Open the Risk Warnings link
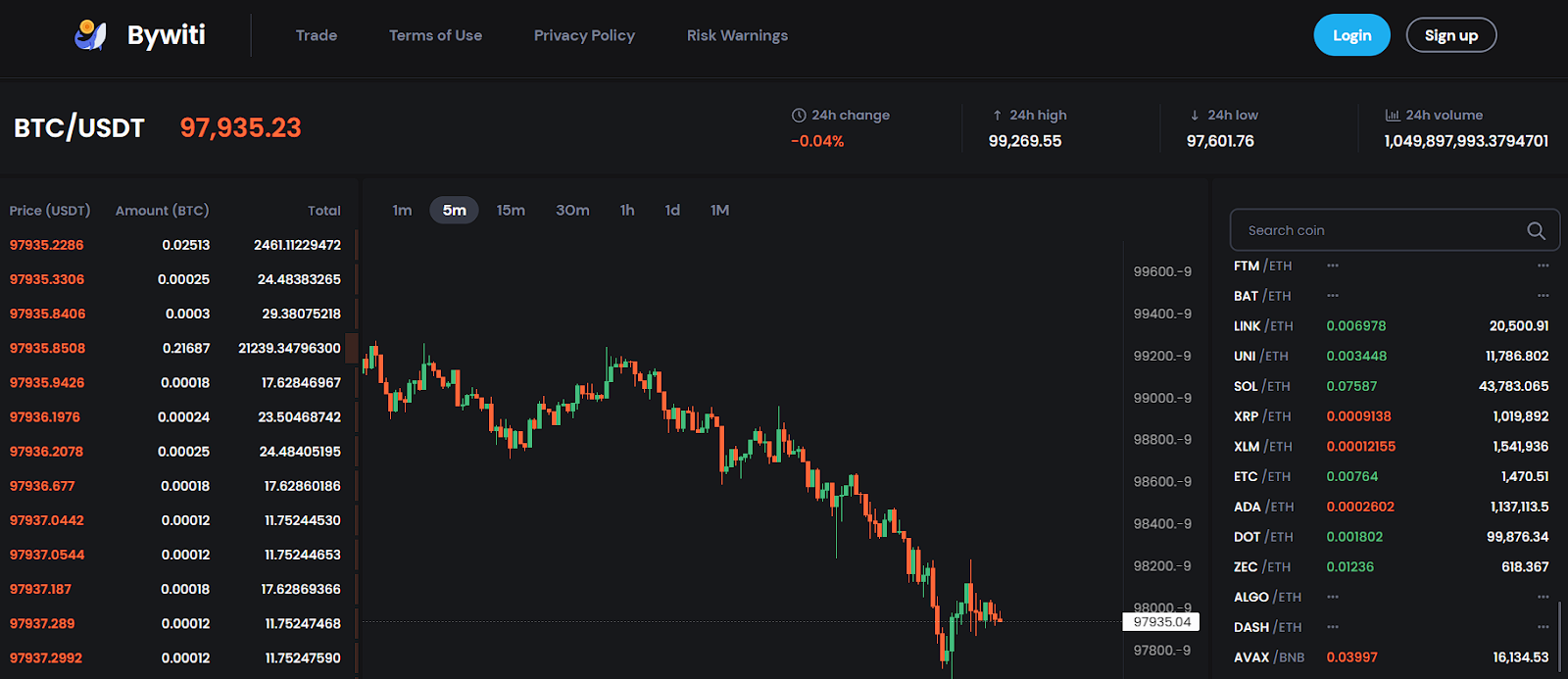 point(737,35)
